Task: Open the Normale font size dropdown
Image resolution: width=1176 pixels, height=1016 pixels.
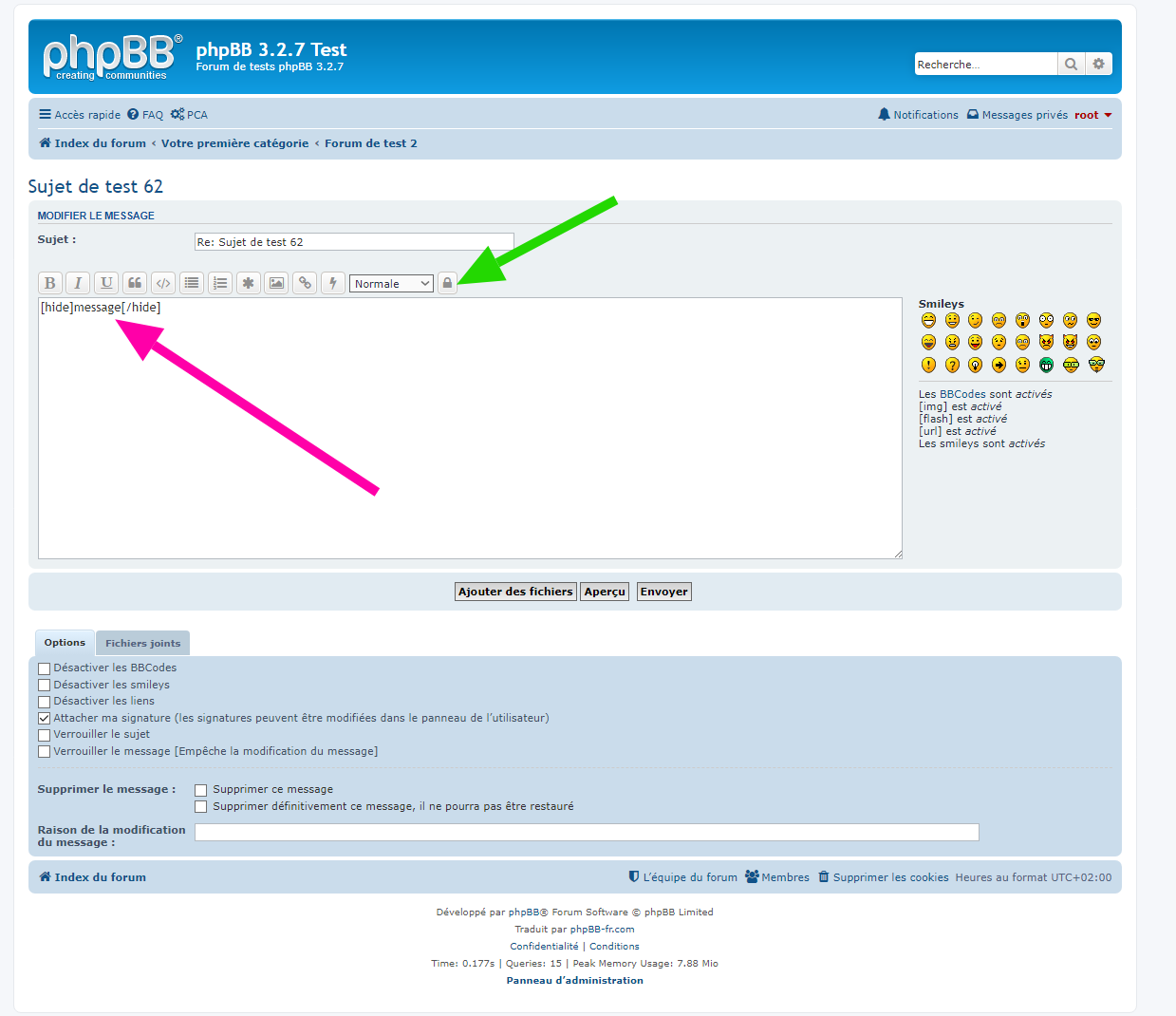Action: (x=392, y=284)
